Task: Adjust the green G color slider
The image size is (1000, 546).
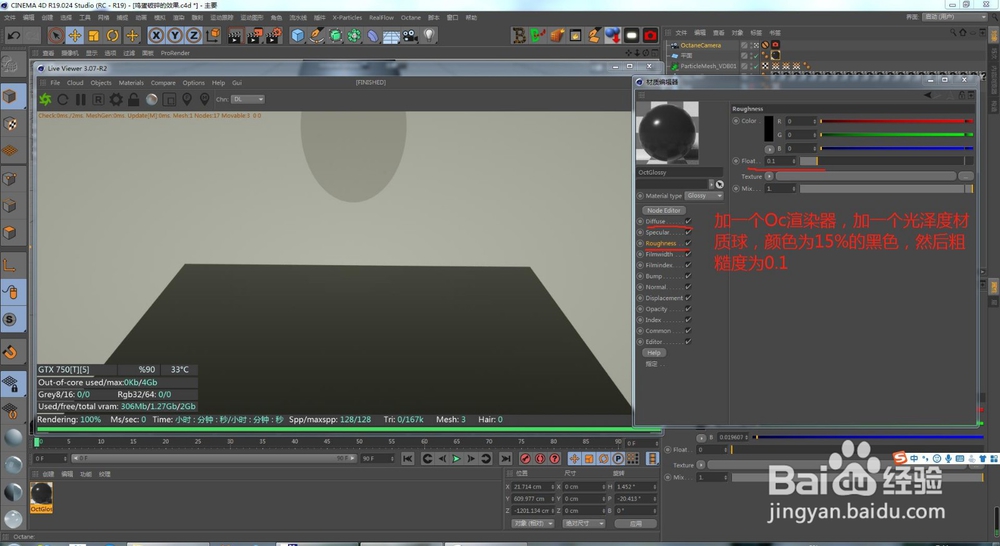Action: click(896, 135)
